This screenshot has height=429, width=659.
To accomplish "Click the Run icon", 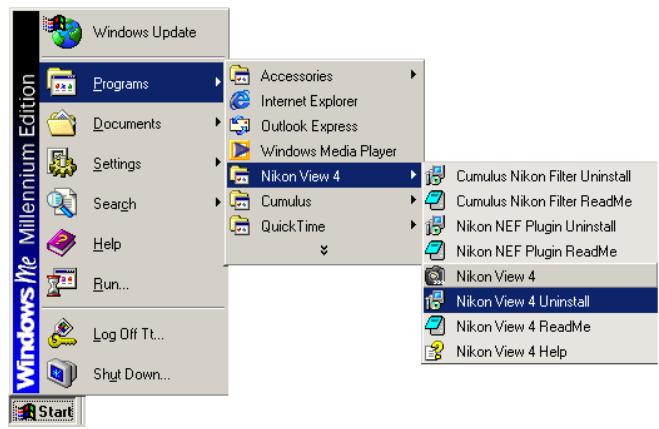I will 62,283.
